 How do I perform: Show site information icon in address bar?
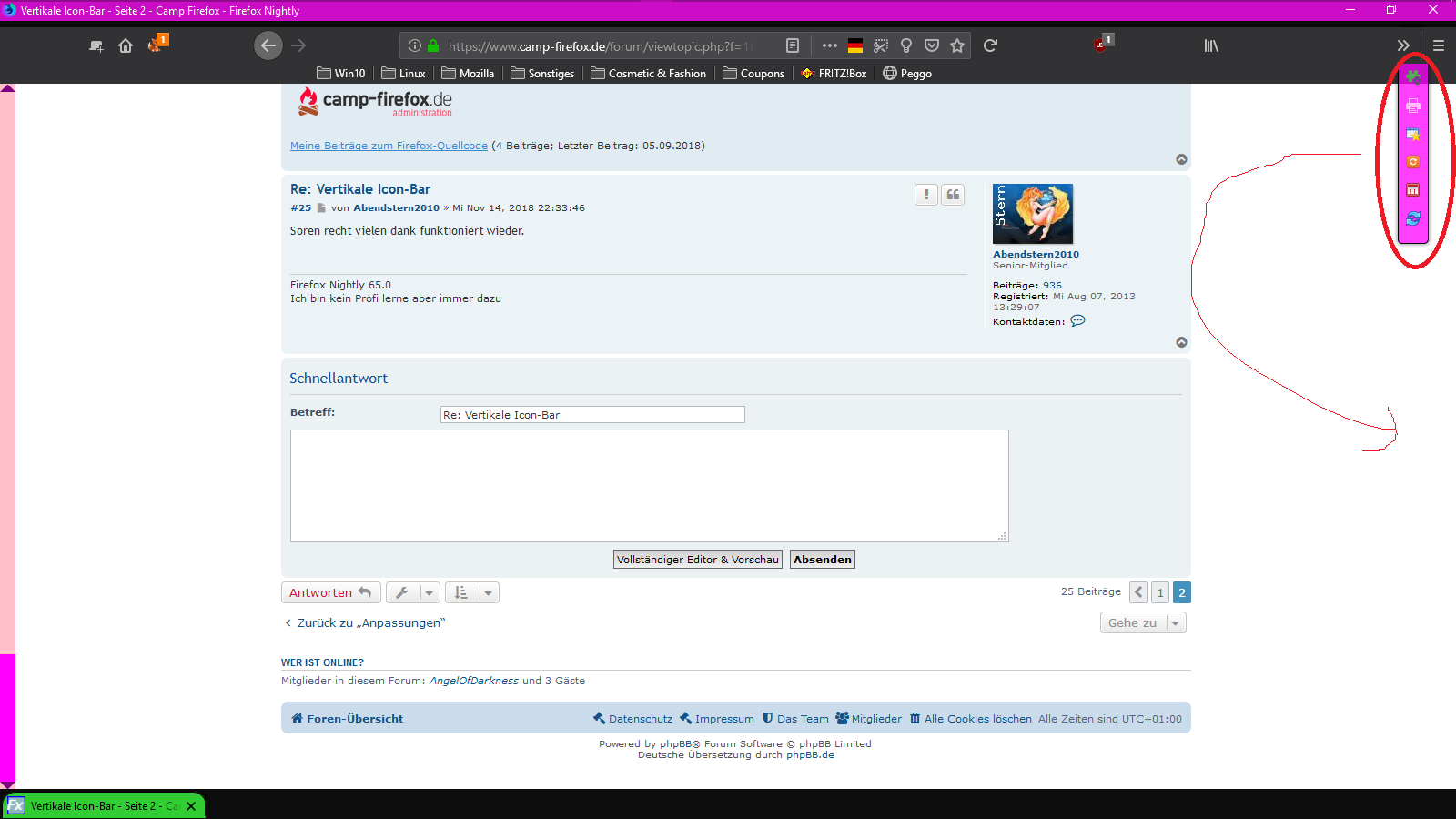click(x=415, y=45)
